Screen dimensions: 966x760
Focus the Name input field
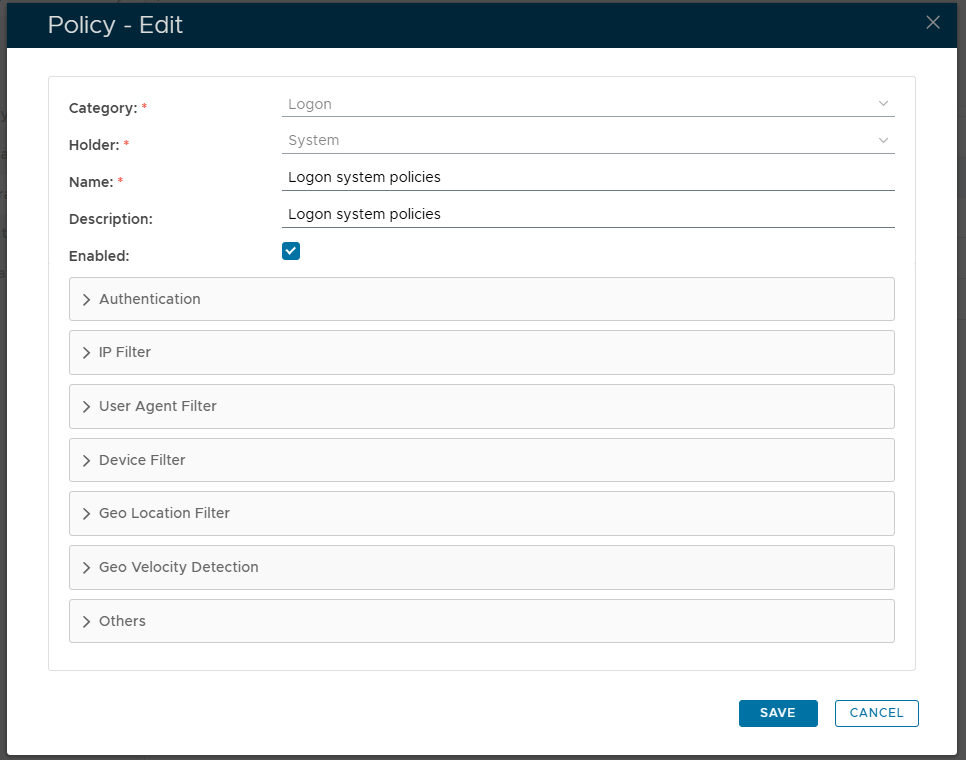[x=588, y=177]
